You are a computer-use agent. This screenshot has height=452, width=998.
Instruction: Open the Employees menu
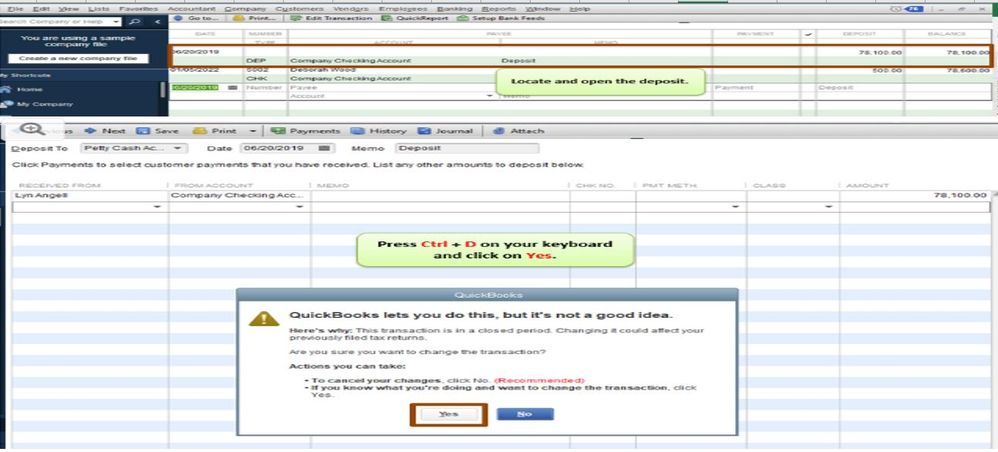point(403,9)
